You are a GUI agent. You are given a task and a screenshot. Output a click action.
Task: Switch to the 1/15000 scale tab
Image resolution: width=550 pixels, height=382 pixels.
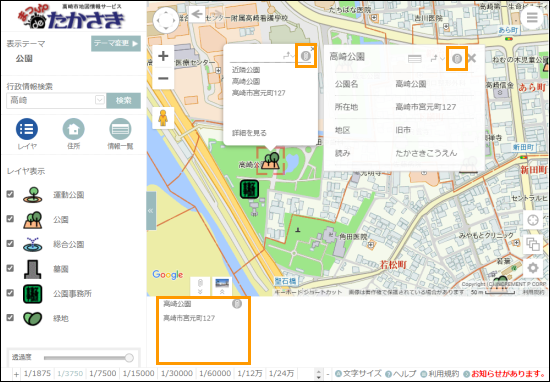click(139, 374)
